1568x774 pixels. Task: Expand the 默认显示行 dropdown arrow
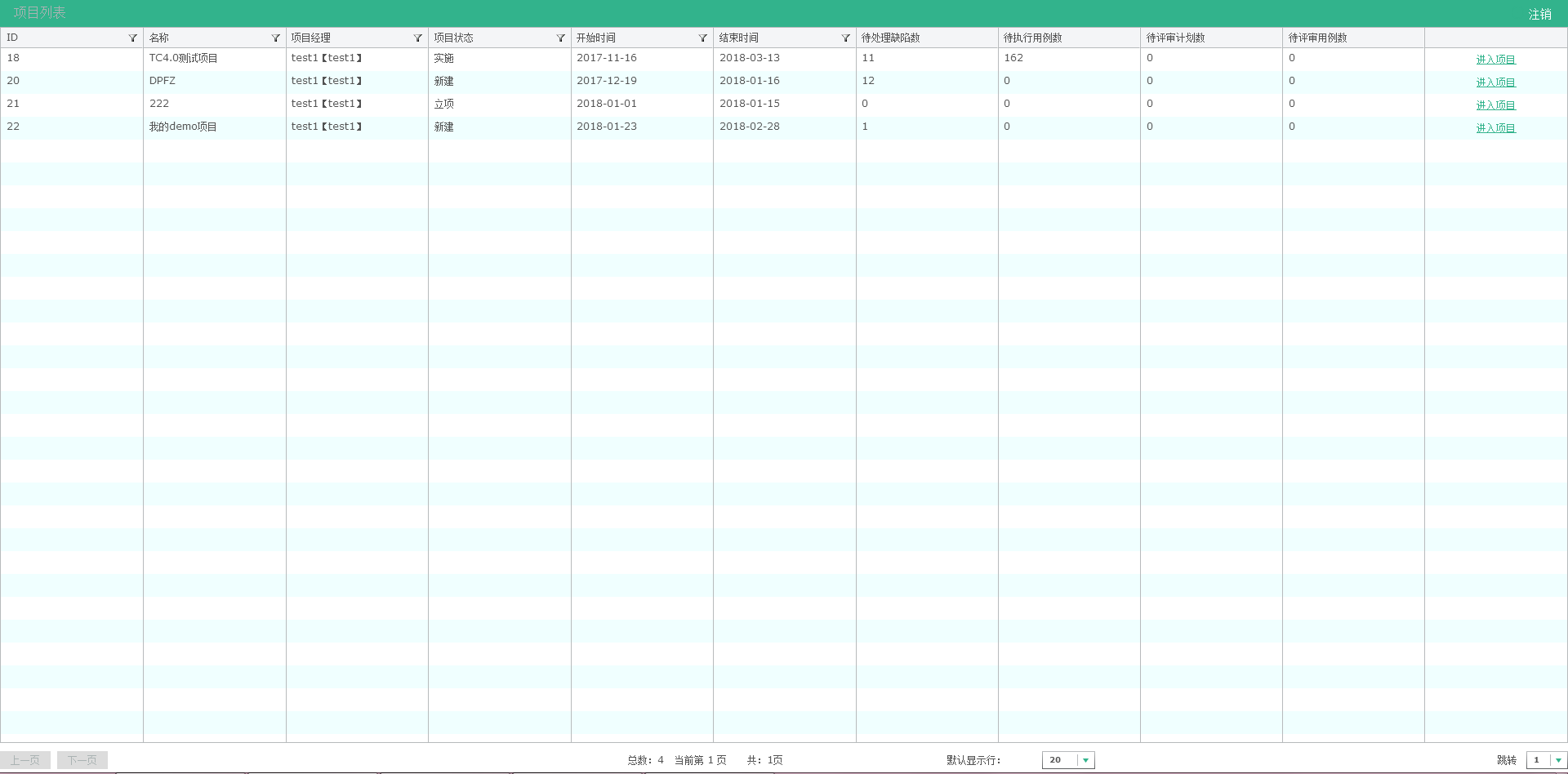click(x=1085, y=760)
